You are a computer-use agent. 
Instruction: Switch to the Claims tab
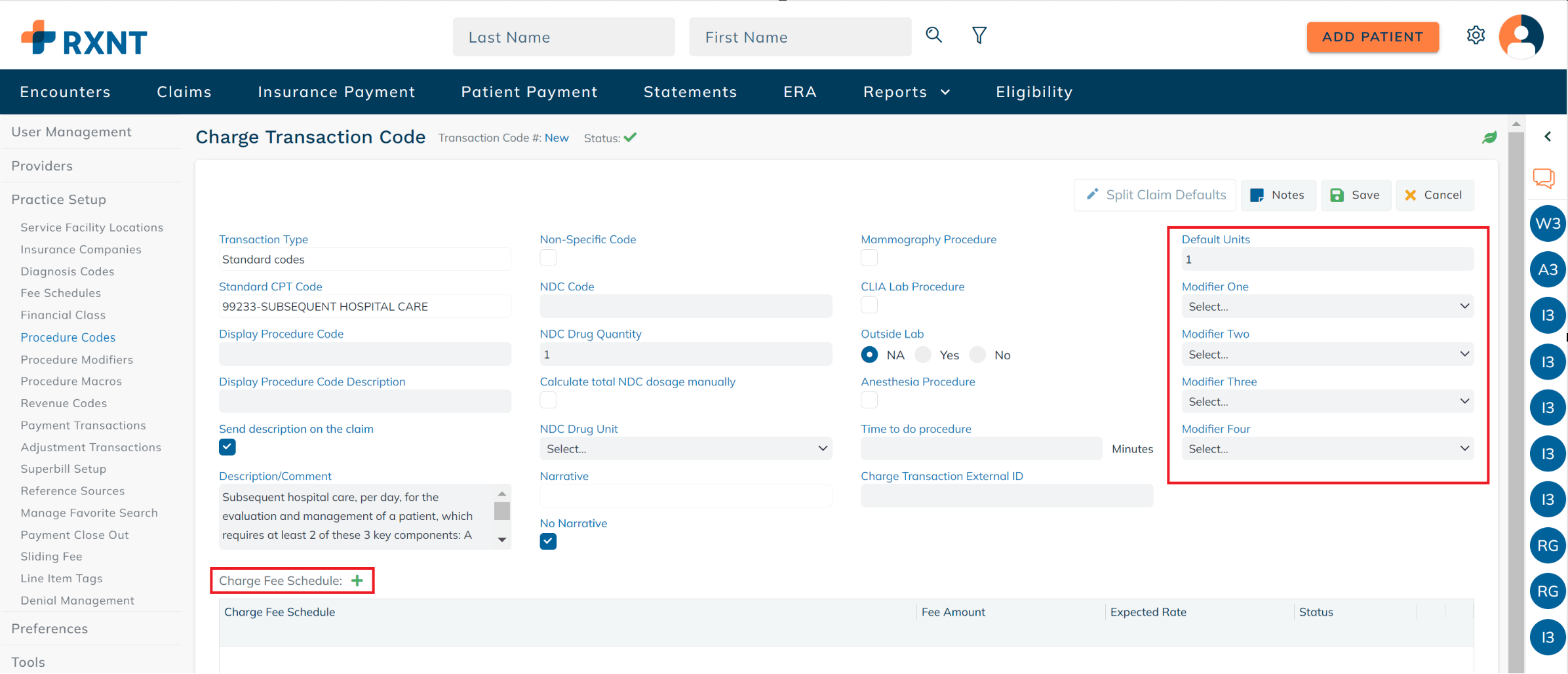point(184,92)
